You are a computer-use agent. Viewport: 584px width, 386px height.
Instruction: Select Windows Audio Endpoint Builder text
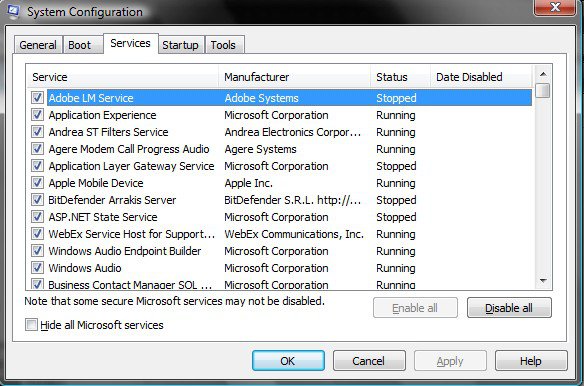pos(125,251)
